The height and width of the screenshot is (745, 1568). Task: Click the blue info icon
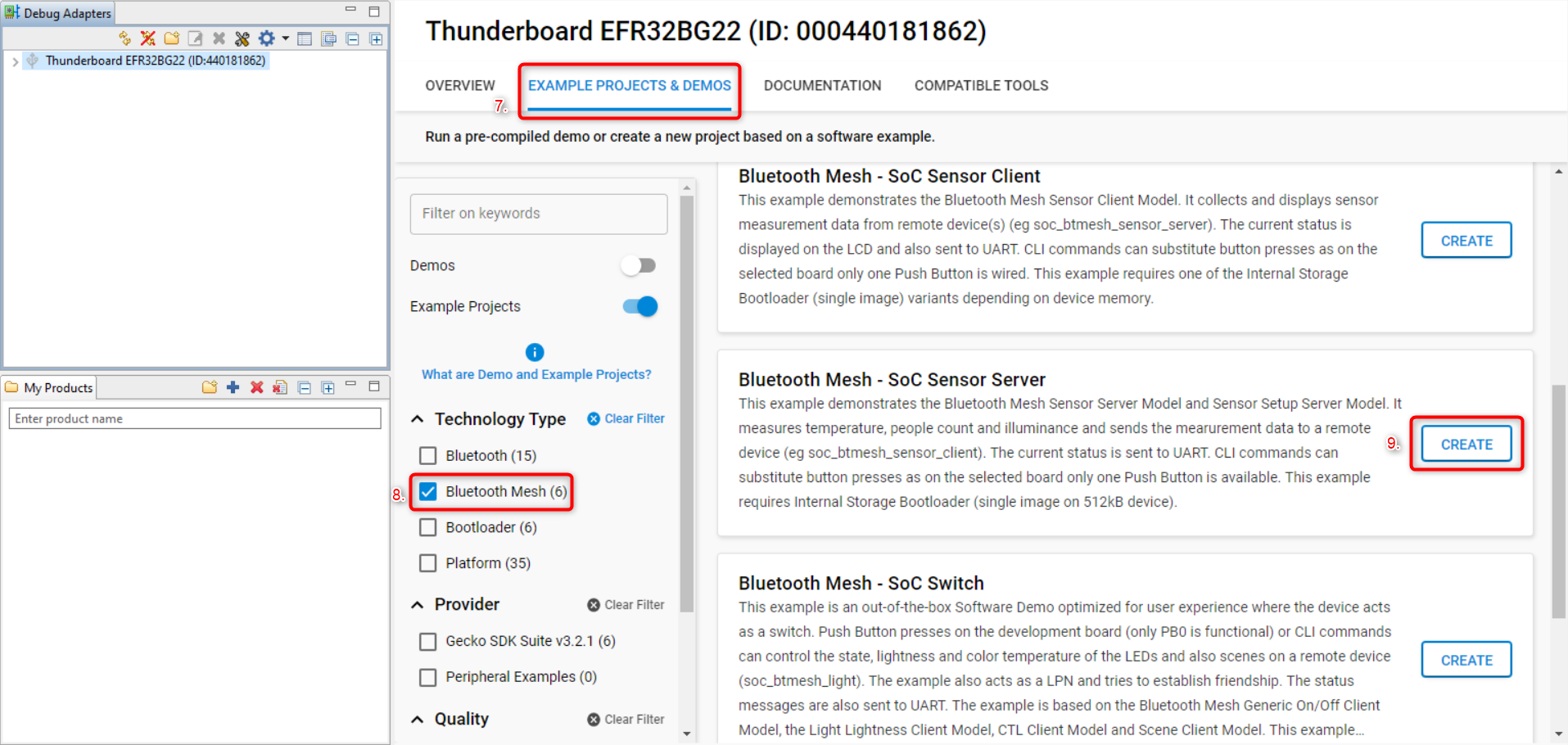pos(535,352)
